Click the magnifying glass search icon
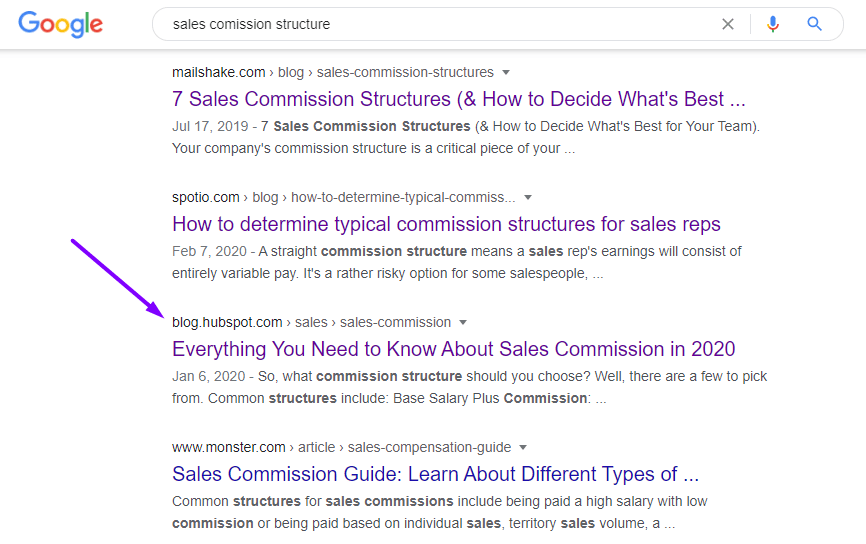 coord(815,24)
